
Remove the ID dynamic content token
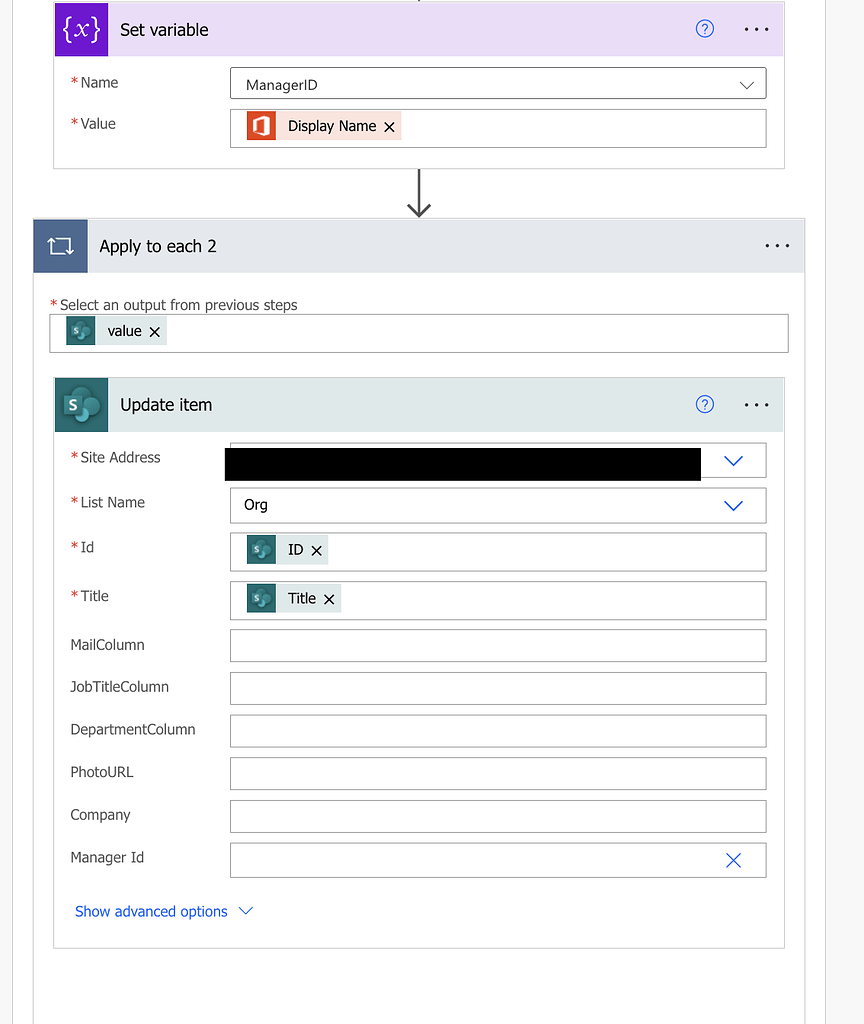pos(317,551)
